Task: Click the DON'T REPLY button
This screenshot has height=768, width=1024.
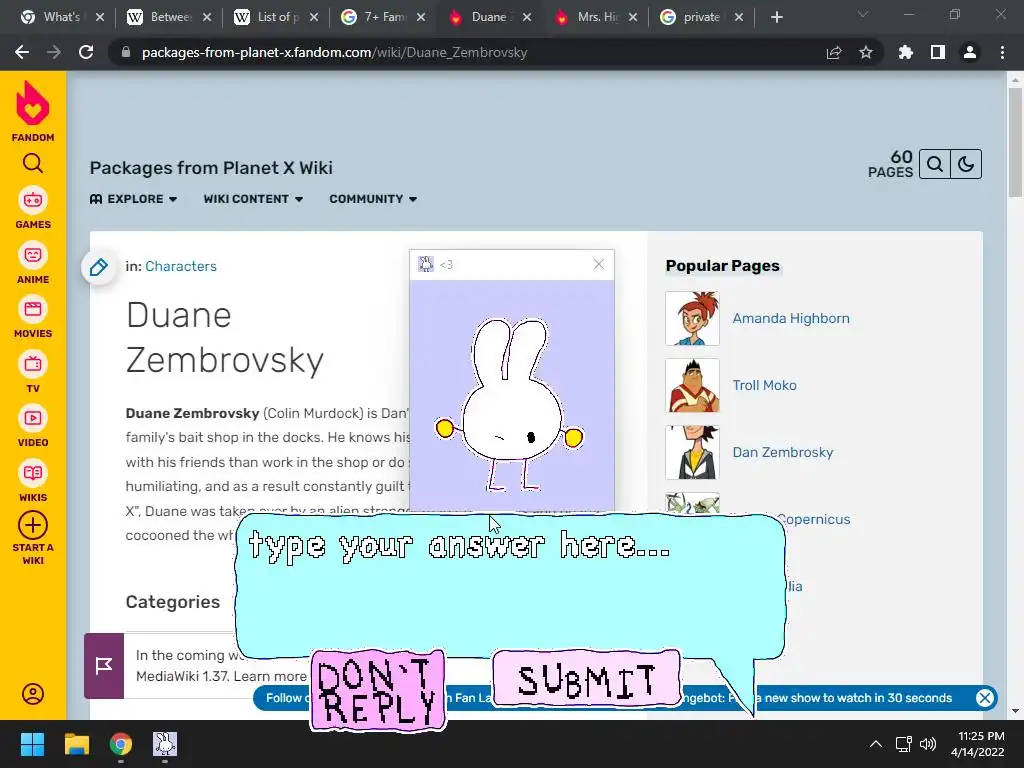Action: [377, 690]
